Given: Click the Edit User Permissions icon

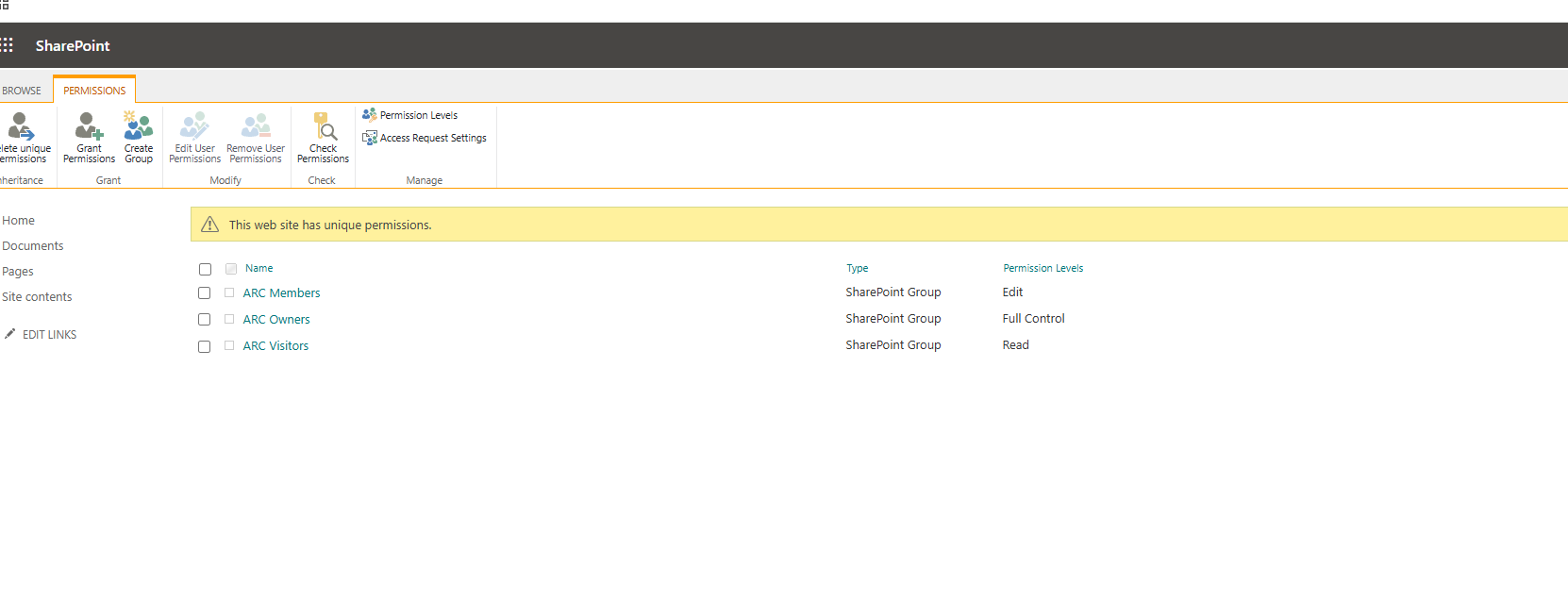Looking at the screenshot, I should 194,126.
